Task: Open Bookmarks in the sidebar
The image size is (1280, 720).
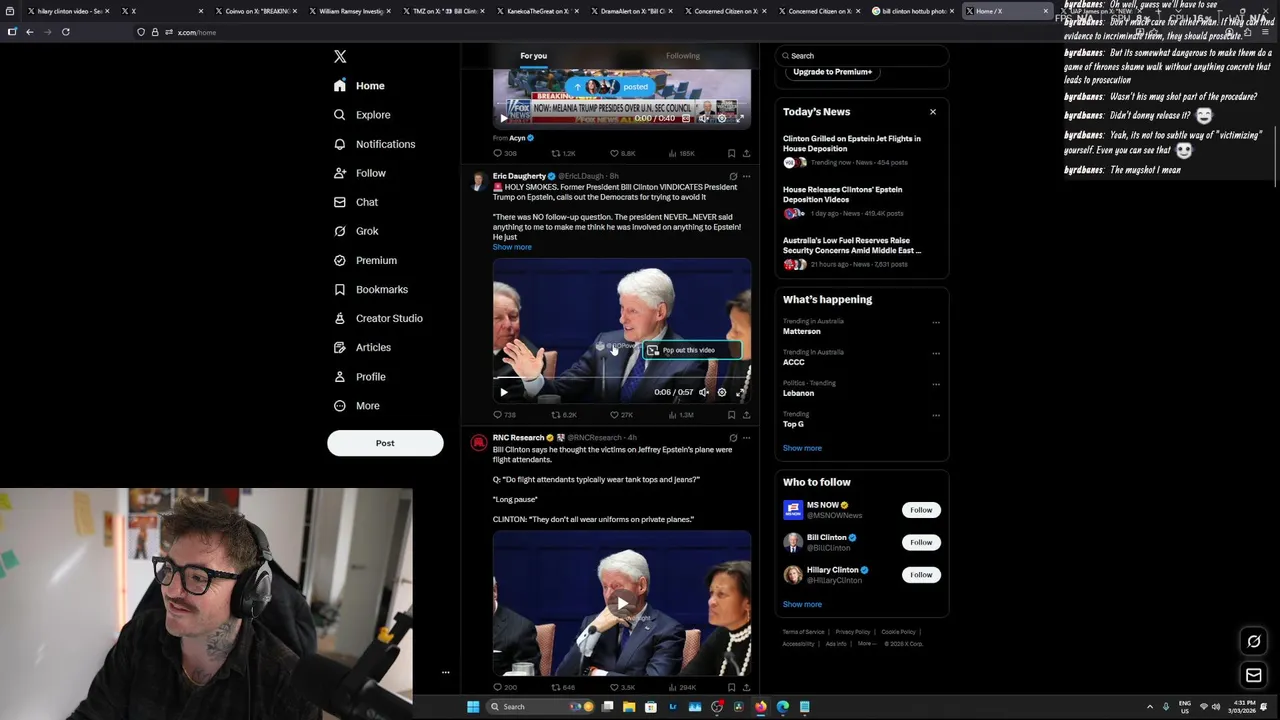Action: [371, 289]
